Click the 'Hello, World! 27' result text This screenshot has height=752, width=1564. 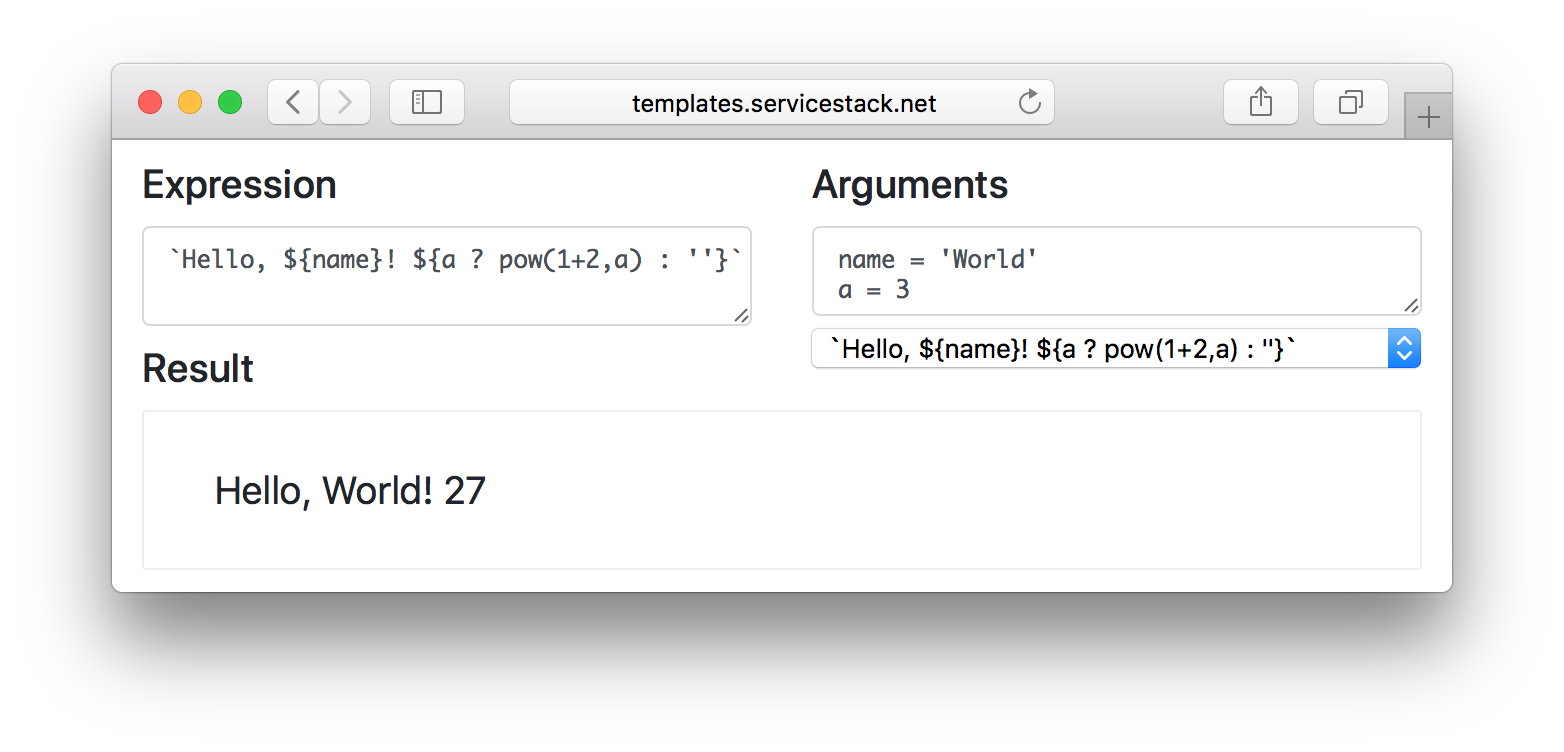coord(350,491)
